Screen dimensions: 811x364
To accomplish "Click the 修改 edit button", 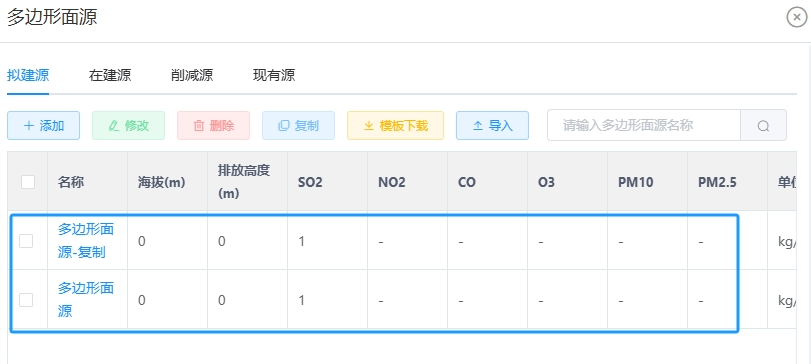I will (128, 126).
